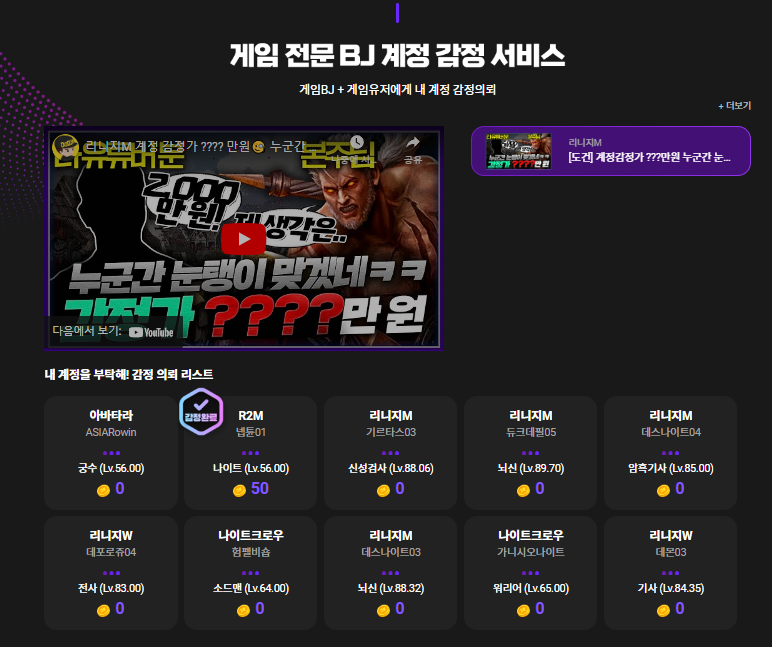This screenshot has height=647, width=772.
Task: Open the video channel avatar icon
Action: (65, 146)
